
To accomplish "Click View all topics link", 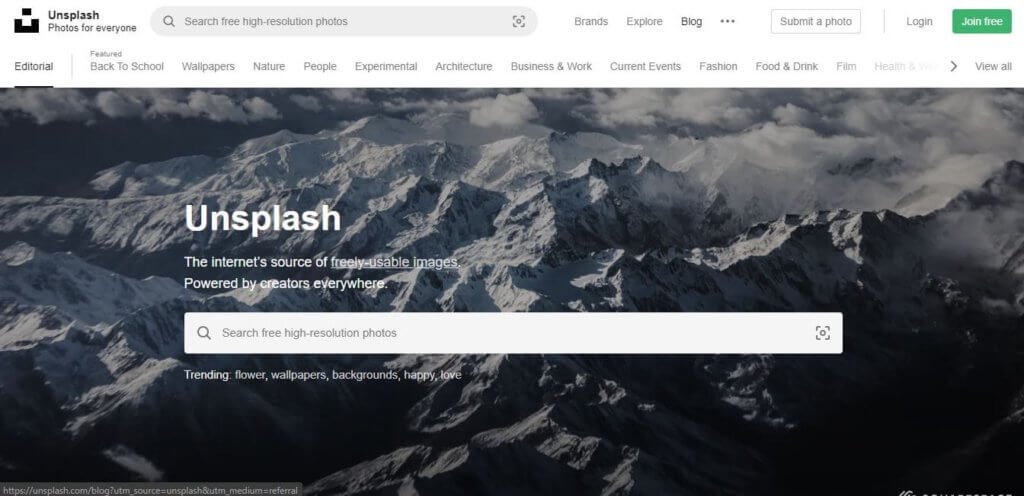I will tap(993, 67).
